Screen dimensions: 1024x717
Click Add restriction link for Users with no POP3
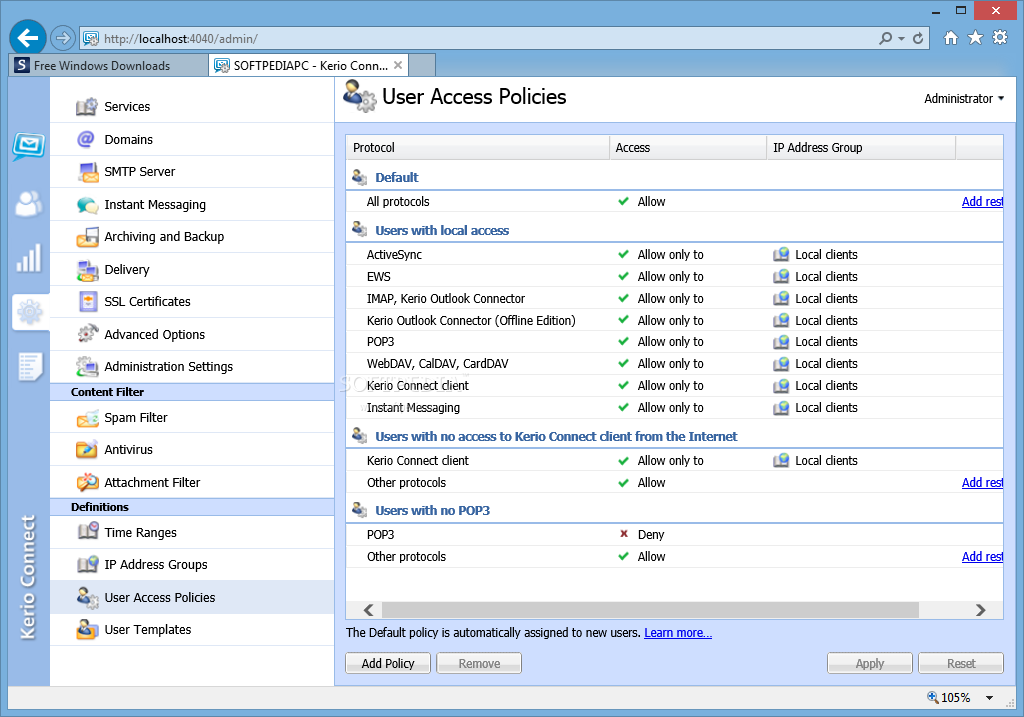click(x=982, y=556)
